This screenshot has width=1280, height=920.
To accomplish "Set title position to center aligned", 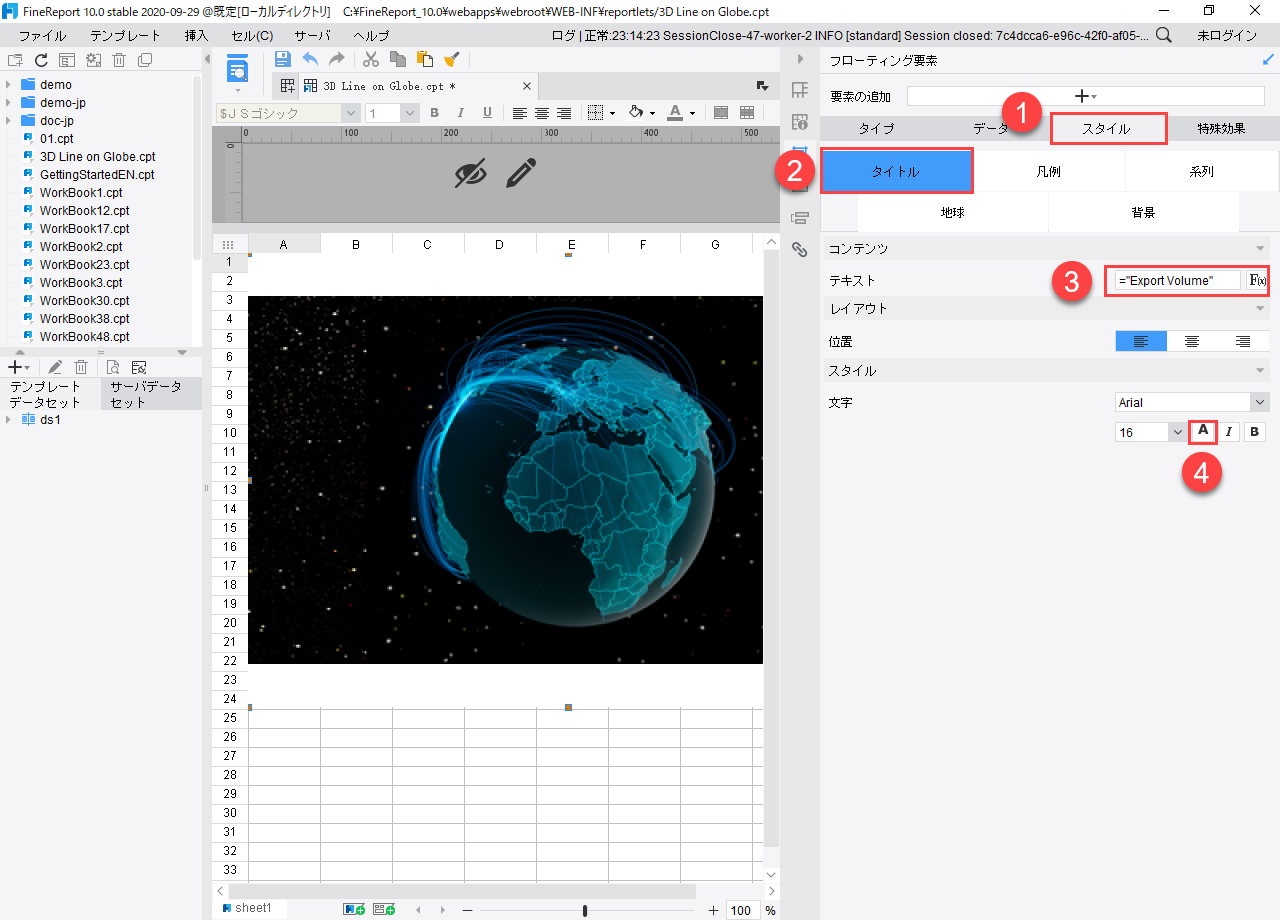I will pyautogui.click(x=1192, y=341).
